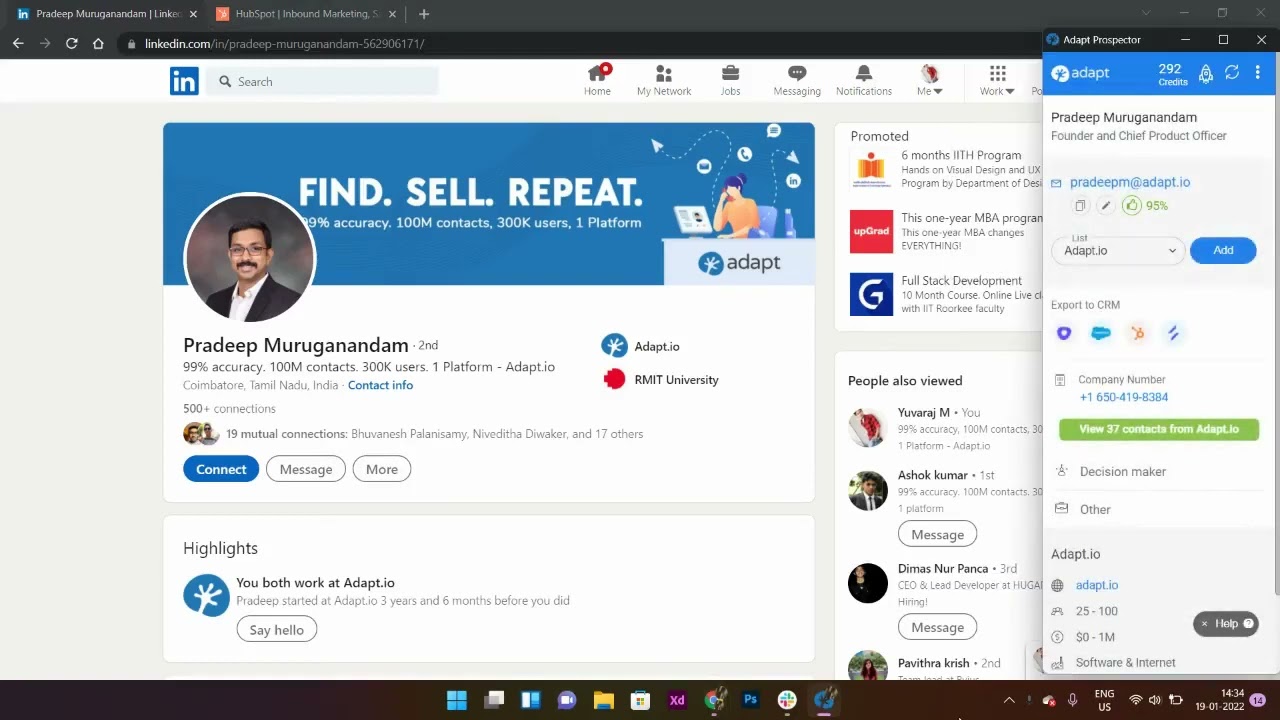Copy the email with copy icon

(x=1080, y=205)
